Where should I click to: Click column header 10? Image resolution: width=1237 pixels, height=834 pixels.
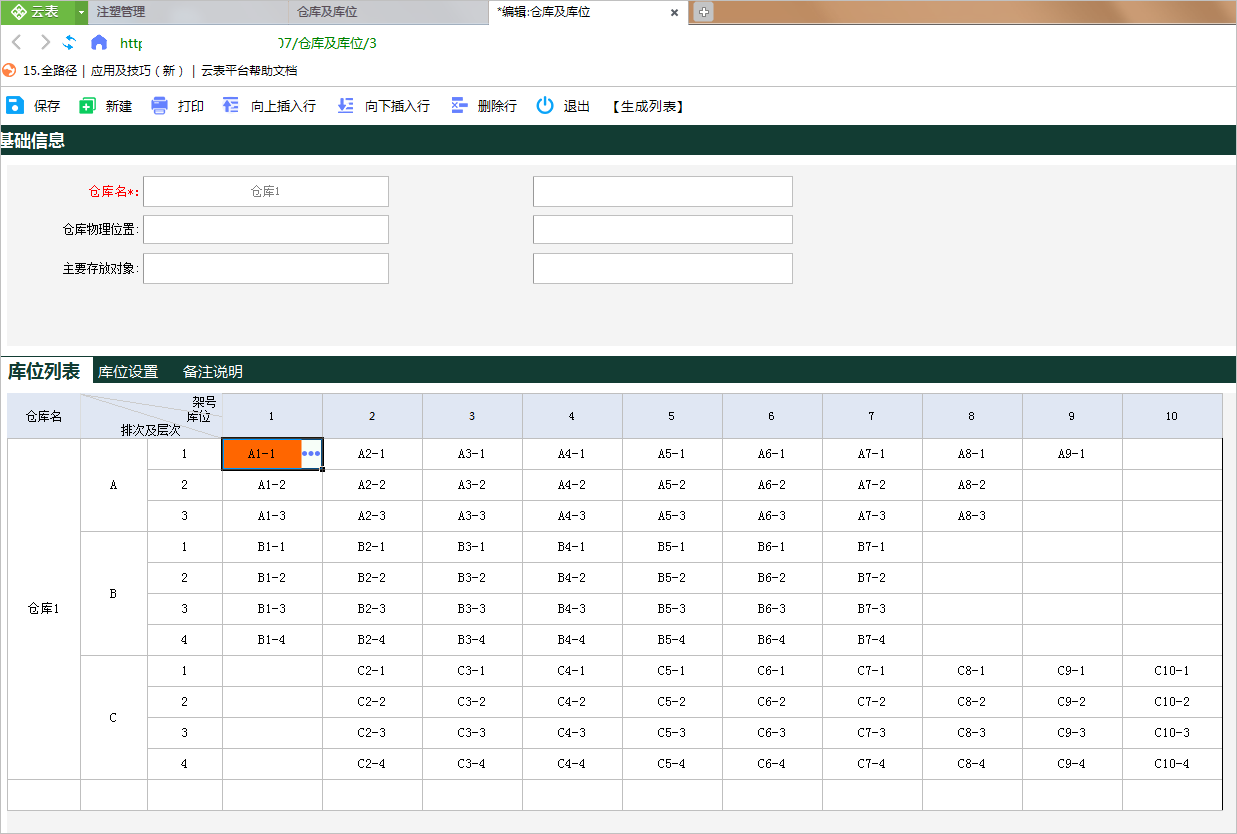pyautogui.click(x=1172, y=416)
